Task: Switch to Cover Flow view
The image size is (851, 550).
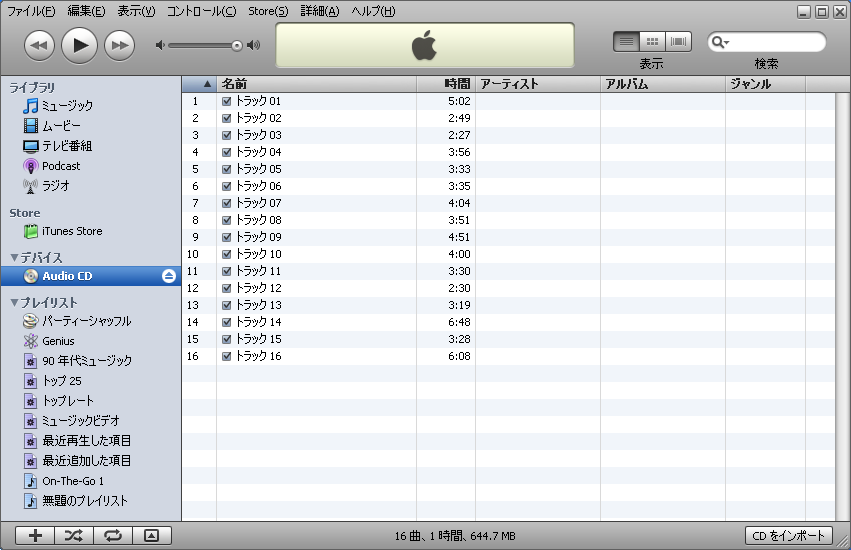Action: tap(678, 42)
